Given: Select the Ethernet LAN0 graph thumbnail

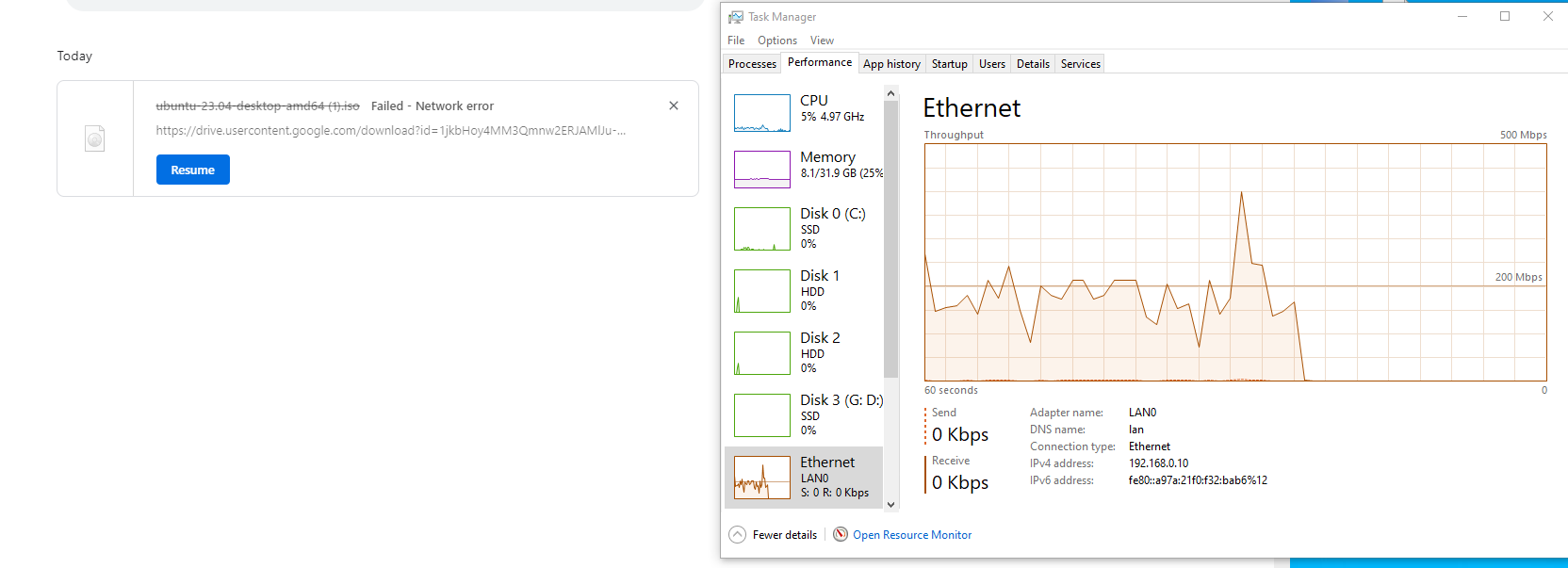Looking at the screenshot, I should [762, 478].
